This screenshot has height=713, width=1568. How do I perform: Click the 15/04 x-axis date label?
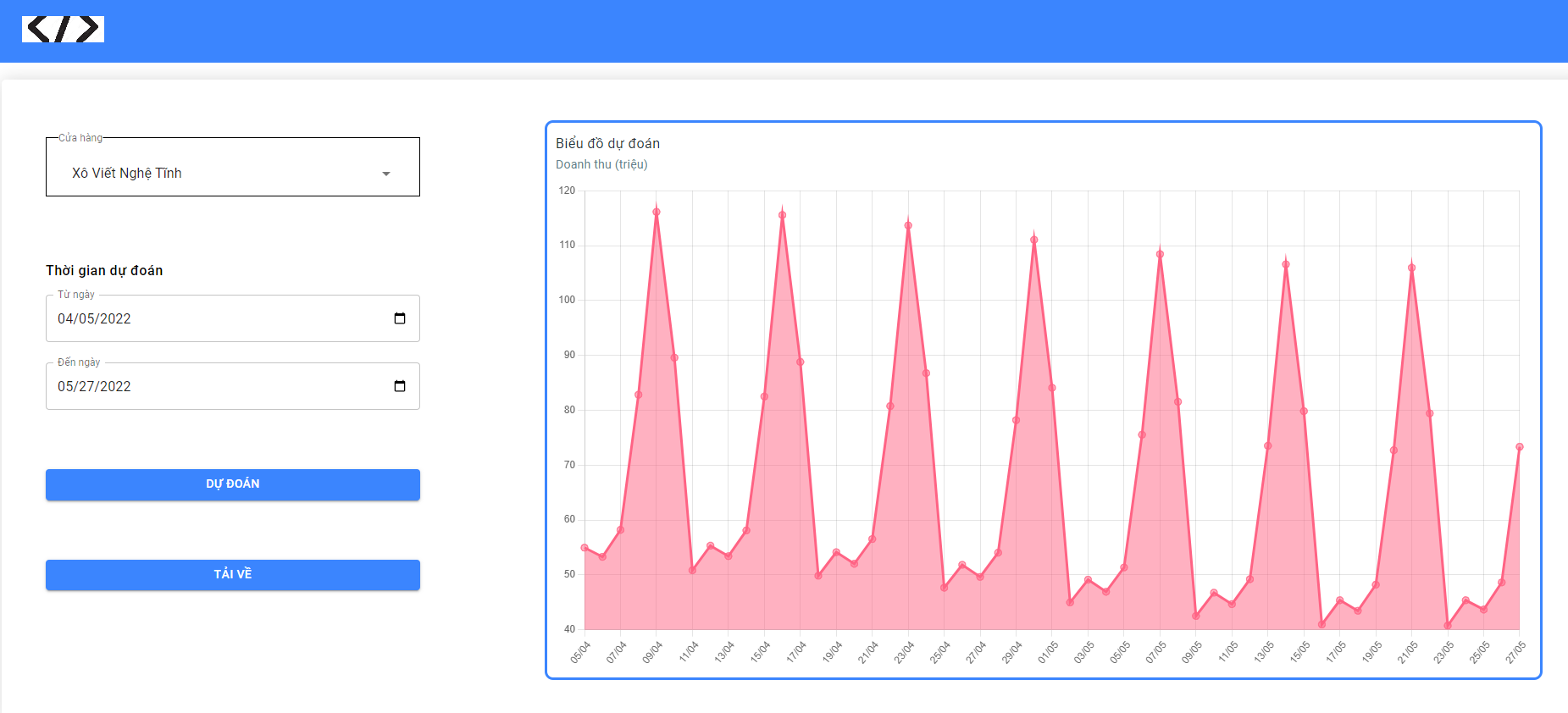[760, 651]
